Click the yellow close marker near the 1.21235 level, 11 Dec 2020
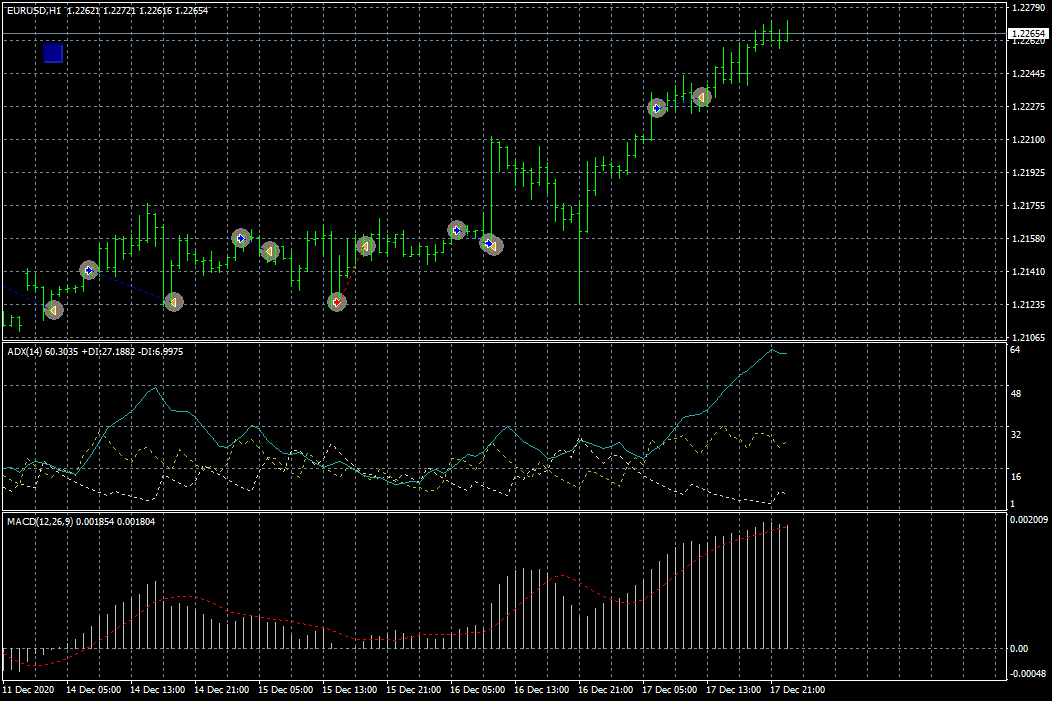Viewport: 1052px width, 701px height. pyautogui.click(x=53, y=310)
